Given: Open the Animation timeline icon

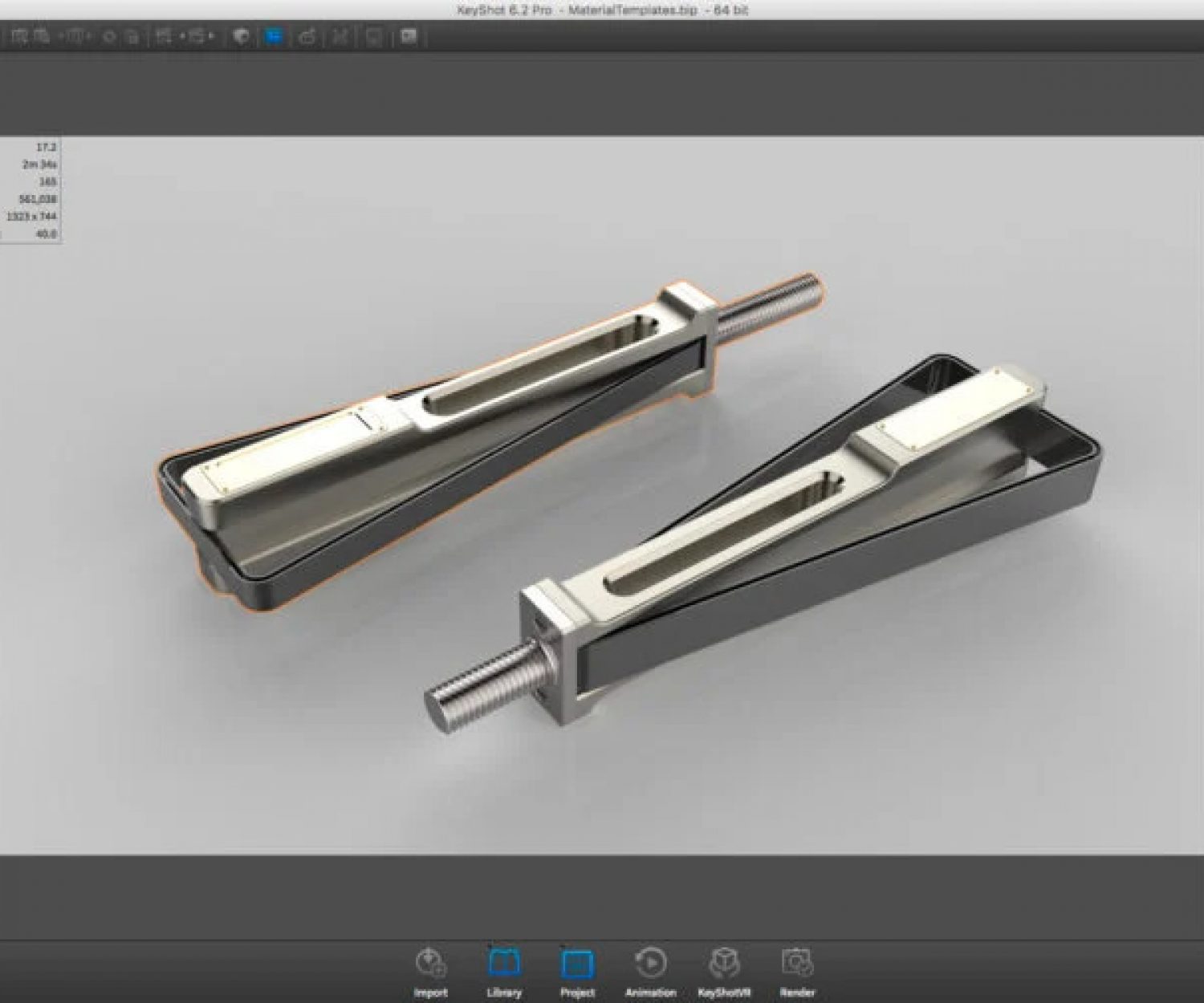Looking at the screenshot, I should click(650, 962).
